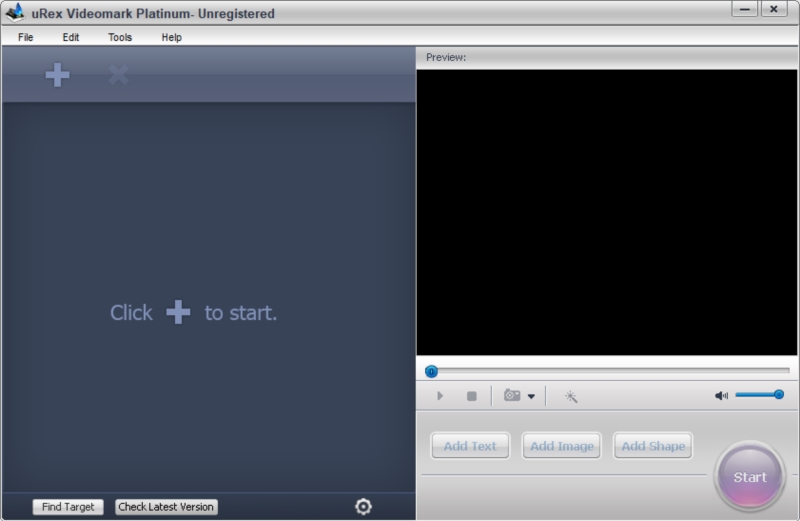
Task: Open the Edit menu
Action: (70, 37)
